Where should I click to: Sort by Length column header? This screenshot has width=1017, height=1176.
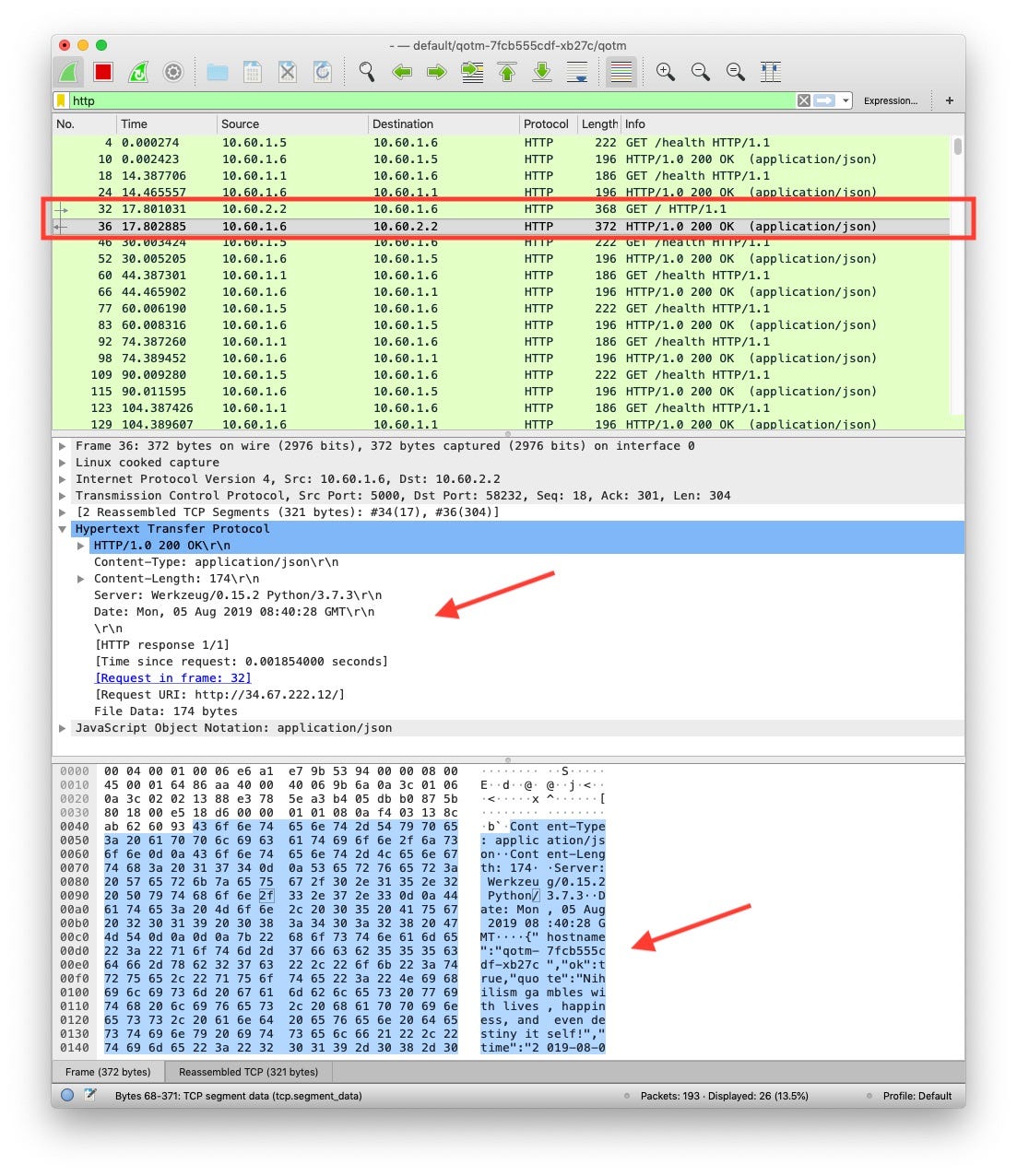pyautogui.click(x=599, y=124)
